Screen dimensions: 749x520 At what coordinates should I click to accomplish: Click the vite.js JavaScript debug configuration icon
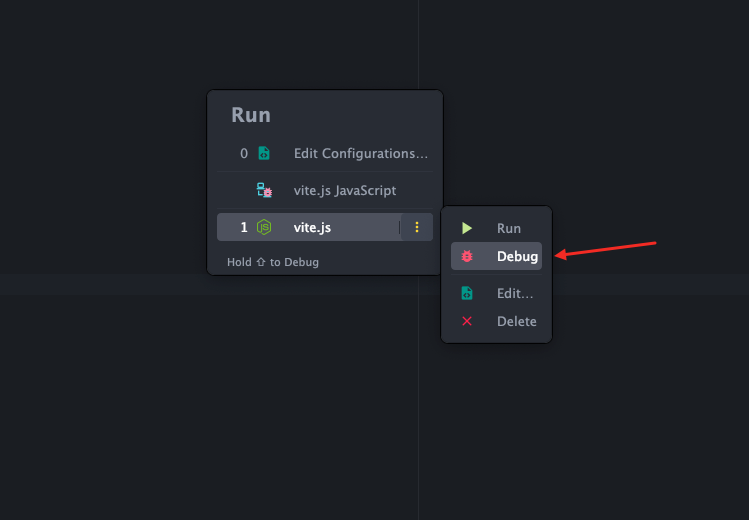tap(264, 190)
